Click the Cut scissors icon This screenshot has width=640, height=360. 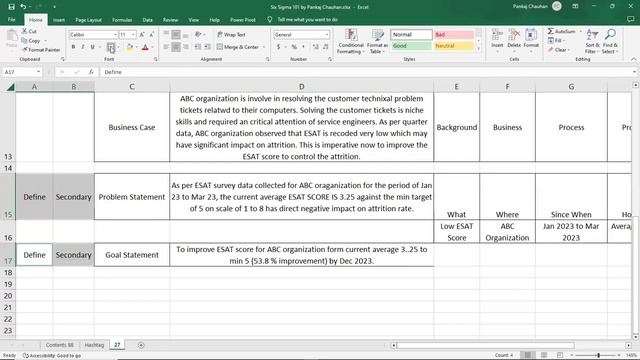tap(24, 31)
